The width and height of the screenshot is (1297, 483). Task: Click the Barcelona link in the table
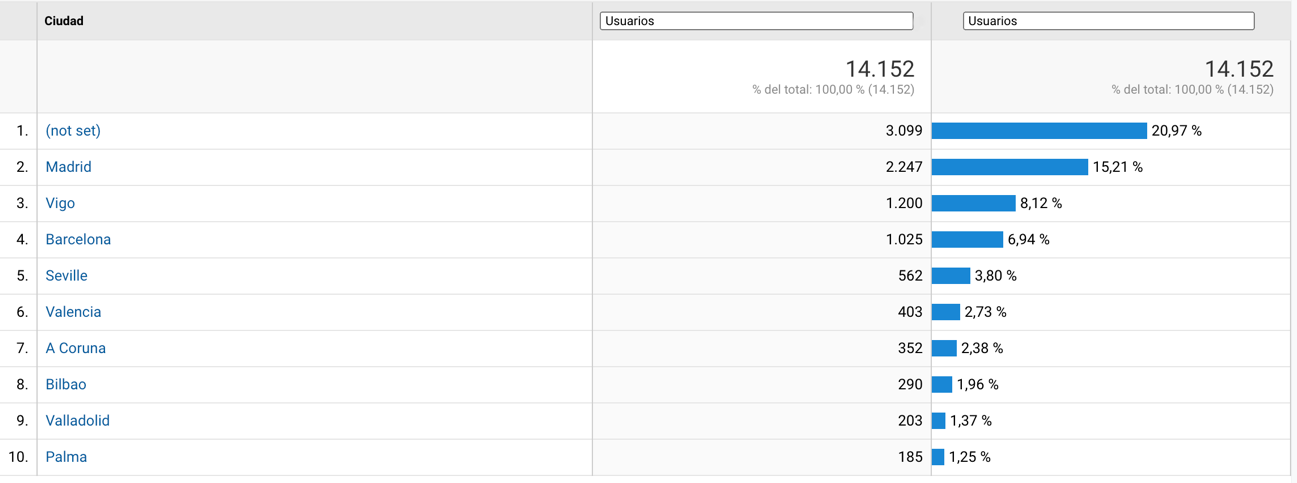(x=78, y=240)
